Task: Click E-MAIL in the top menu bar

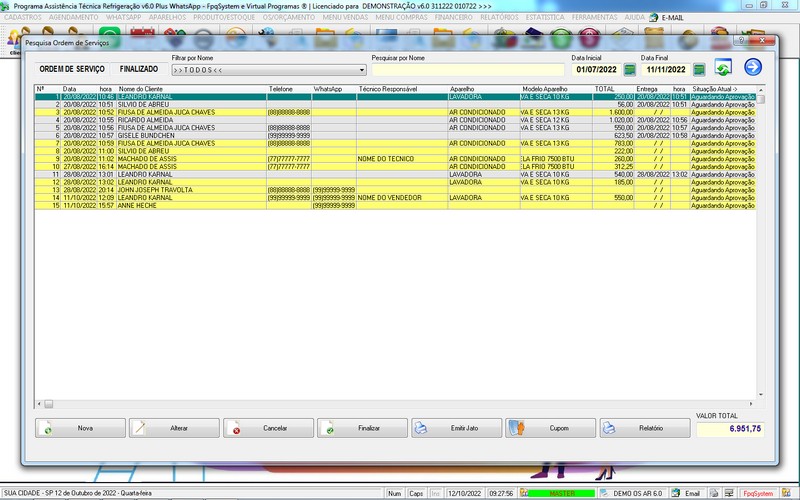Action: click(672, 18)
